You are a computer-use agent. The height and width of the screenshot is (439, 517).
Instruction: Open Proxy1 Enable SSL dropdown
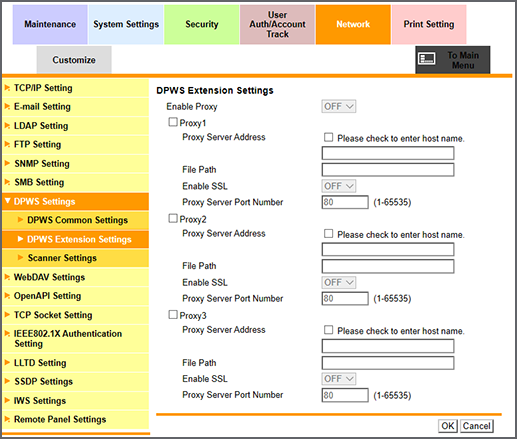click(339, 186)
